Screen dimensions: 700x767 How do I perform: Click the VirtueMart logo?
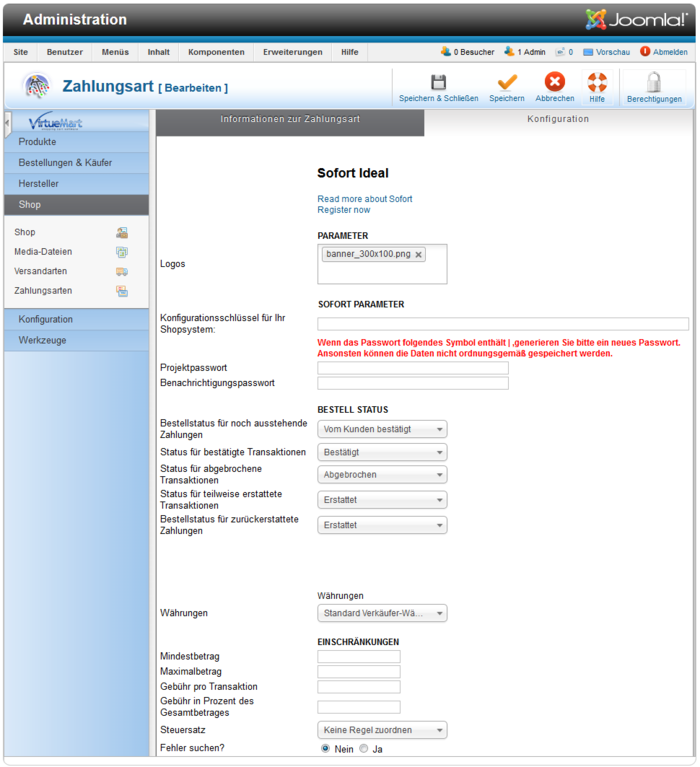point(55,121)
